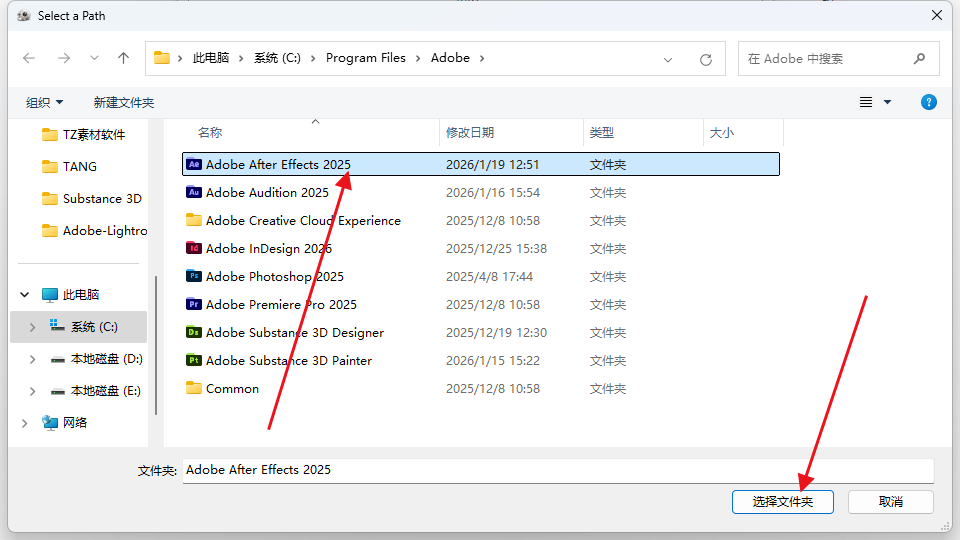This screenshot has height=540, width=960.
Task: Click the search magnifier icon
Action: 919,59
